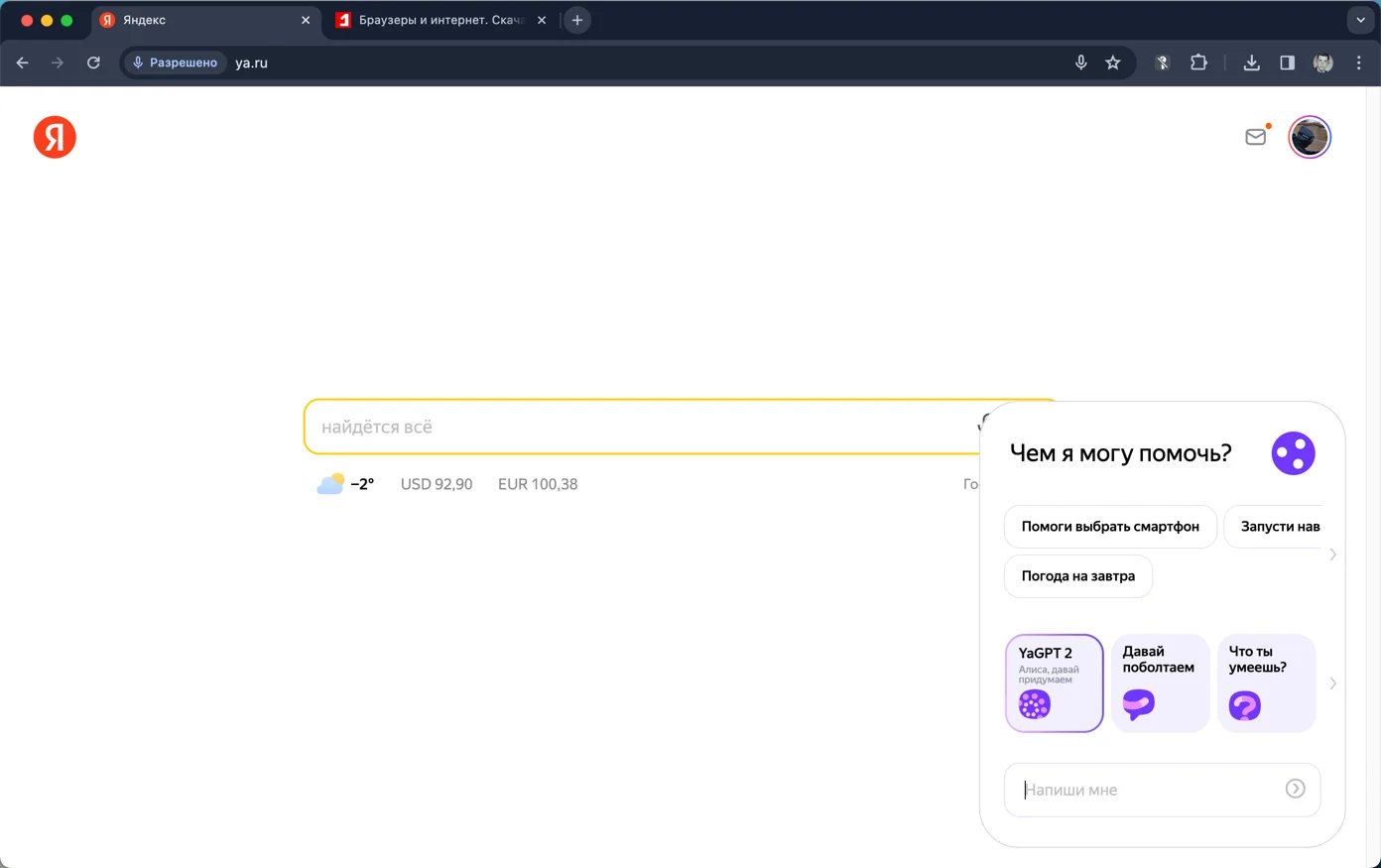
Task: Open the tab search dropdown arrow
Action: (1360, 20)
